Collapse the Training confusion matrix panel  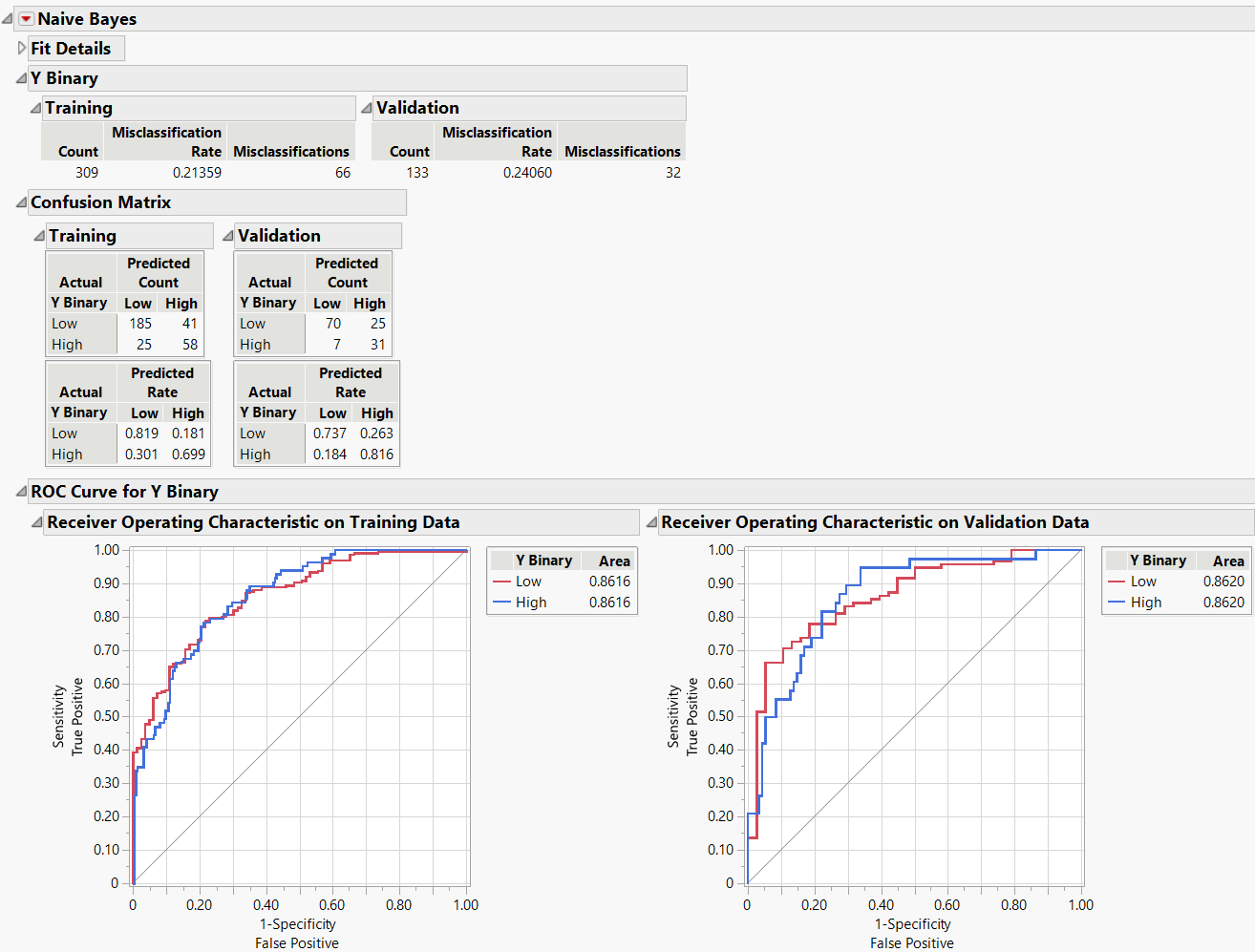pyautogui.click(x=39, y=235)
